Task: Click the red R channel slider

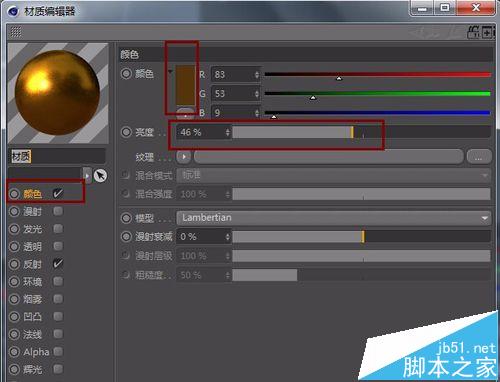Action: tap(377, 75)
